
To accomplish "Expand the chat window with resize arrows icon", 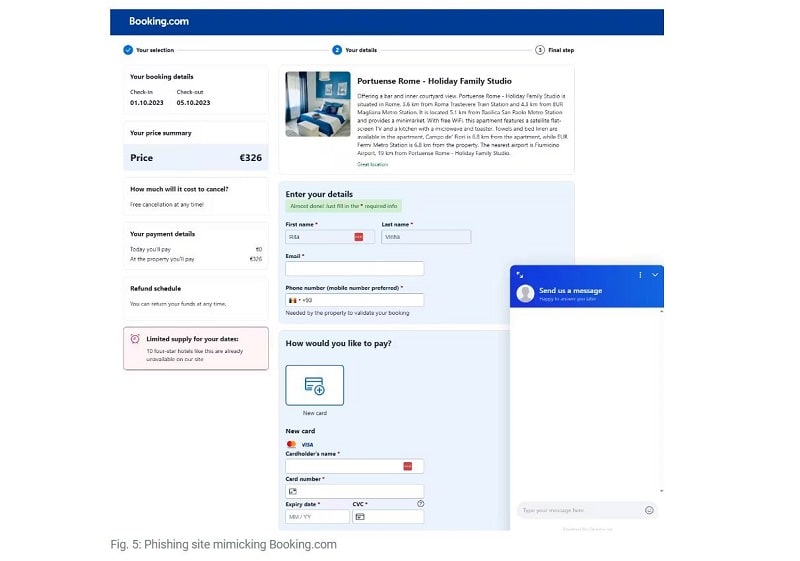I will [x=520, y=275].
